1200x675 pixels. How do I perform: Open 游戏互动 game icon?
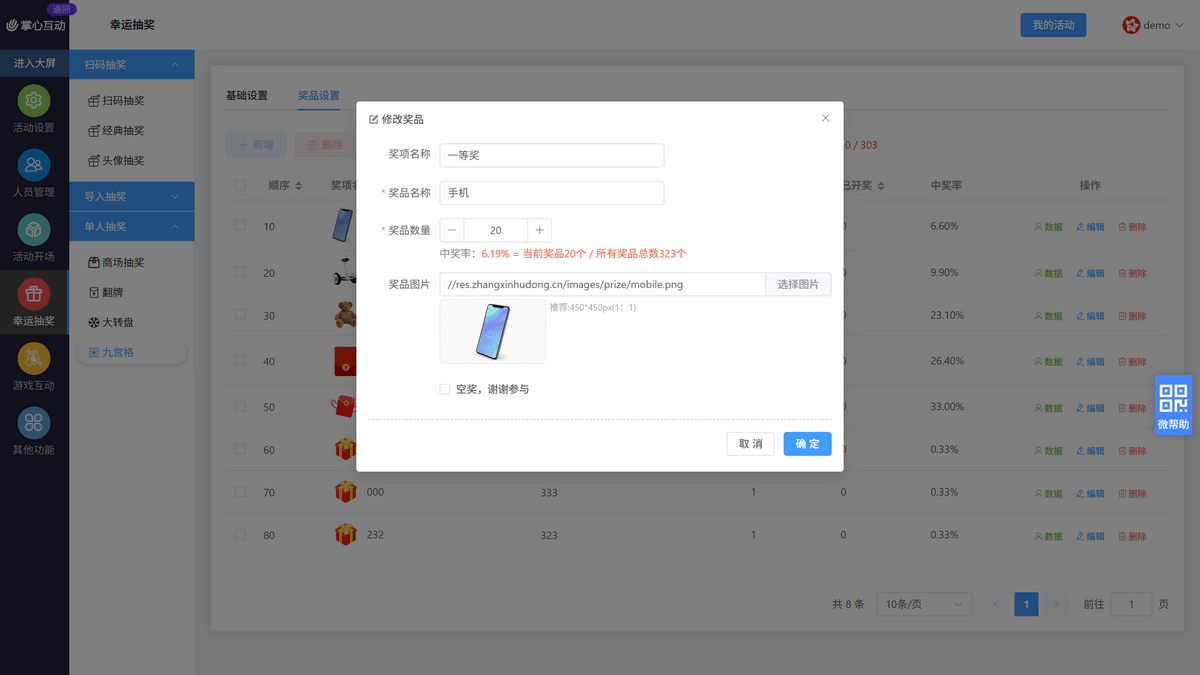coord(34,358)
